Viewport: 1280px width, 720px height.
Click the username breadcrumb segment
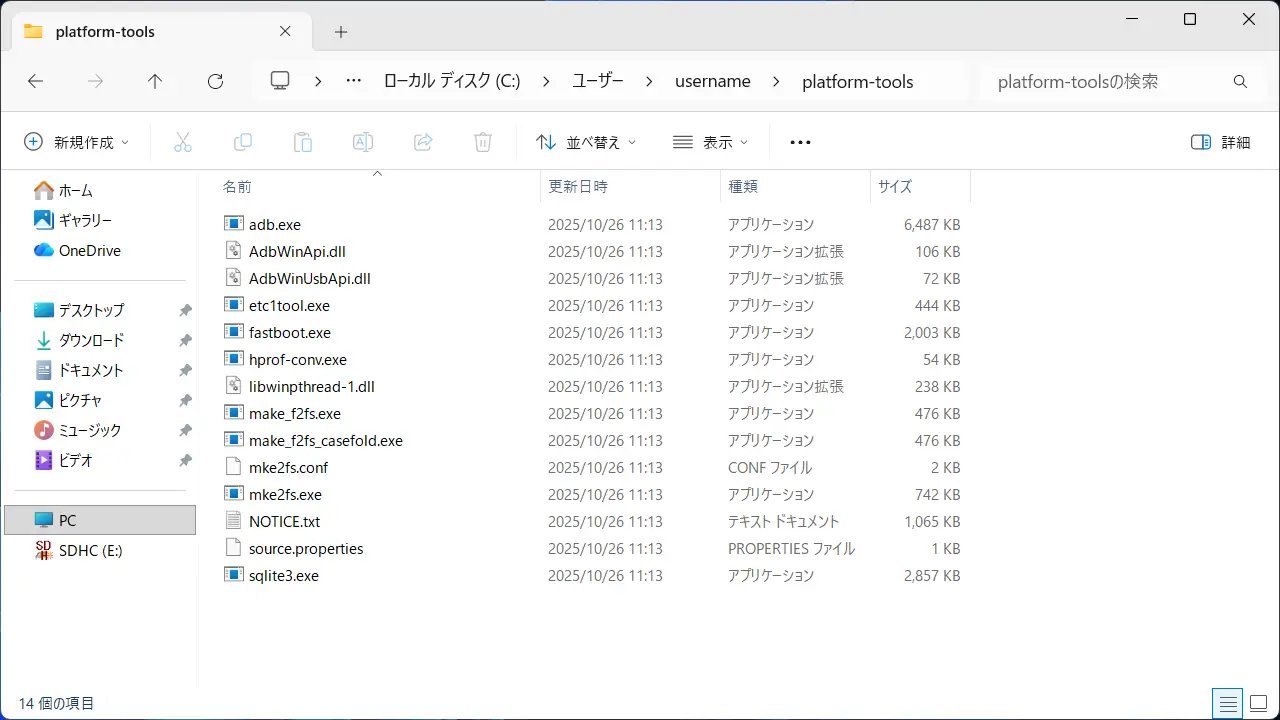[x=712, y=82]
